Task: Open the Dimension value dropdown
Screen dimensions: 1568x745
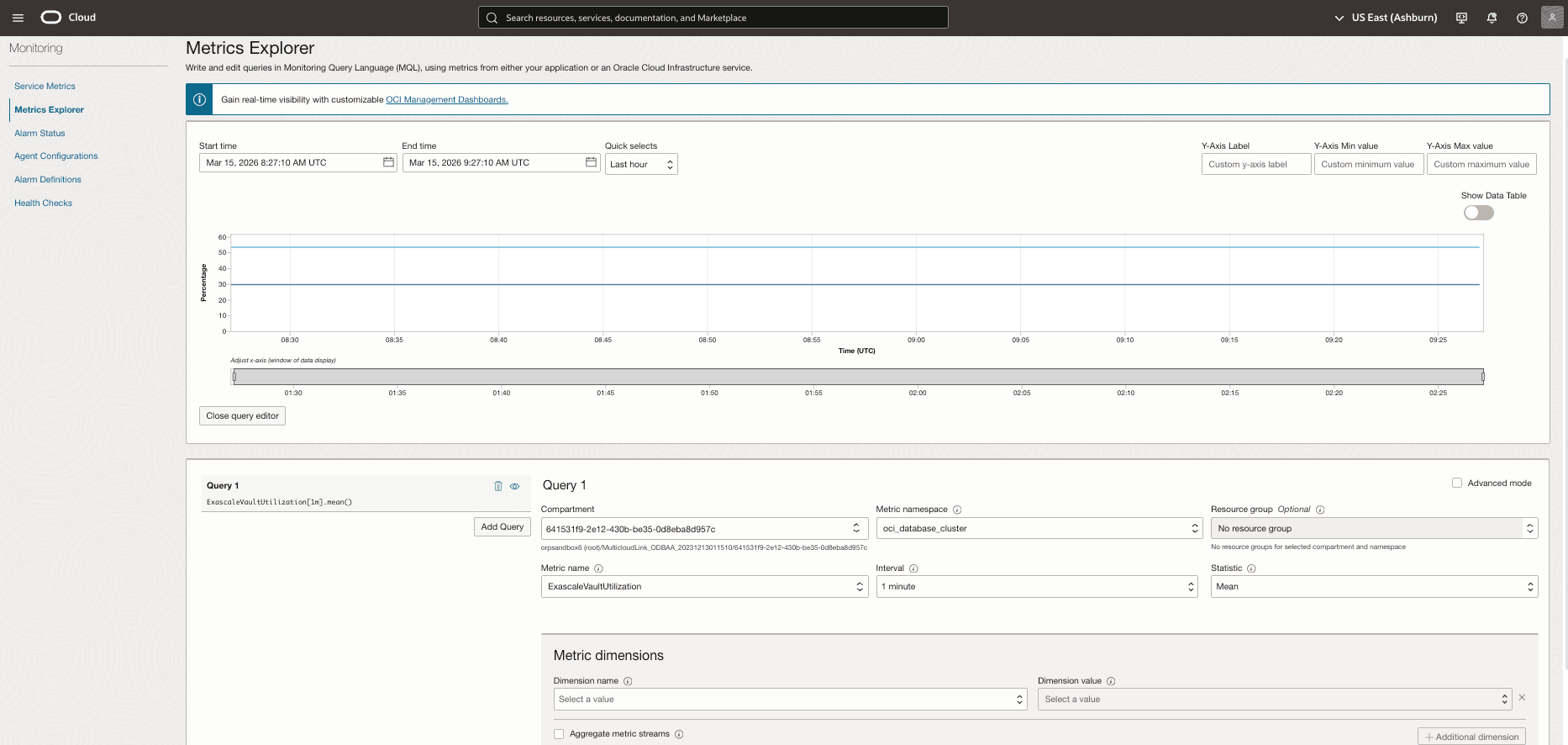Action: click(x=1275, y=699)
